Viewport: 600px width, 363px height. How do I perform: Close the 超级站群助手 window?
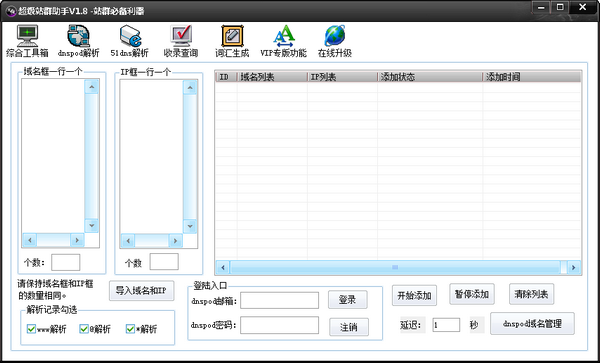coord(583,8)
